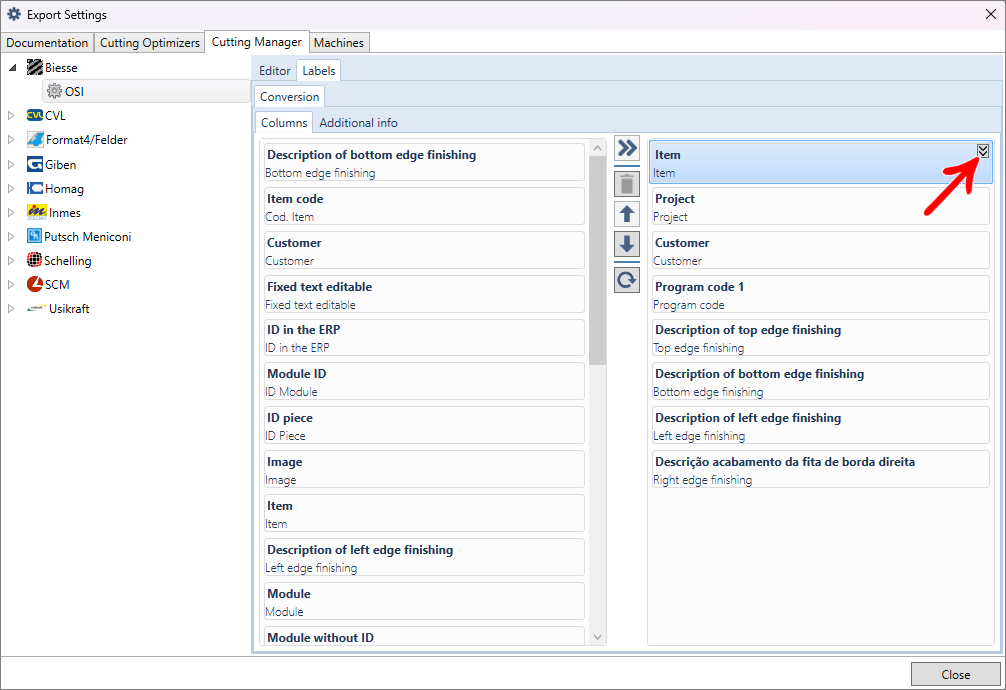Select 'Module ID' column entry
The height and width of the screenshot is (690, 1006).
pos(424,382)
